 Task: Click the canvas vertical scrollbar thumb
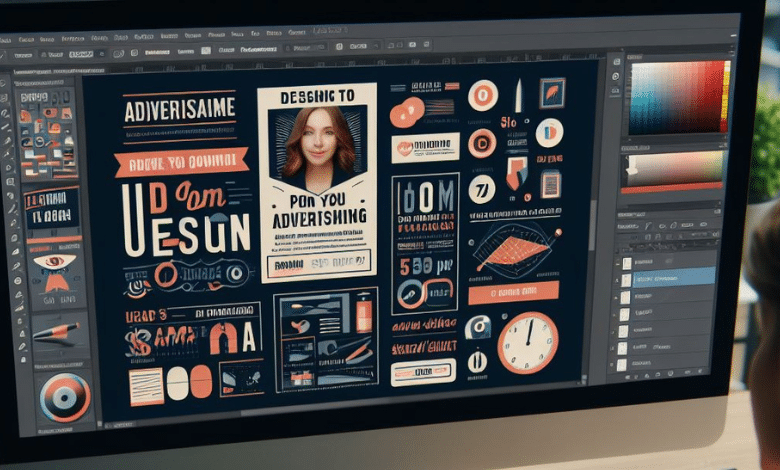[x=592, y=224]
